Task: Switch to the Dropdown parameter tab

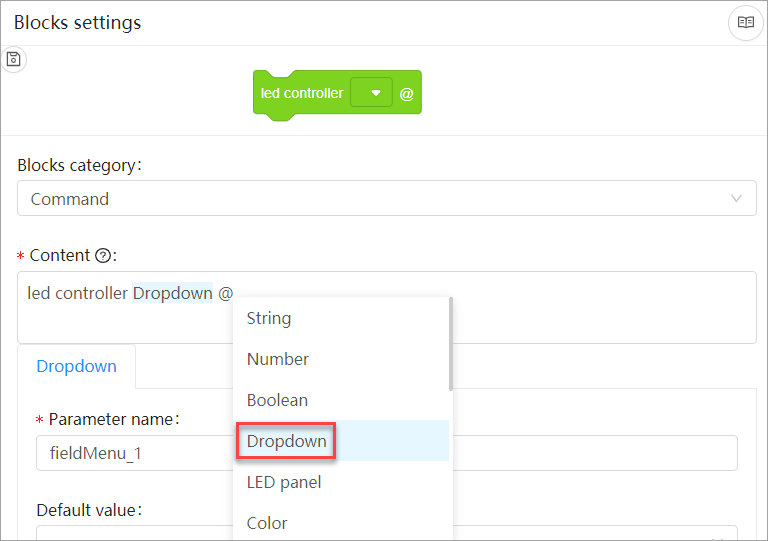Action: pyautogui.click(x=76, y=366)
